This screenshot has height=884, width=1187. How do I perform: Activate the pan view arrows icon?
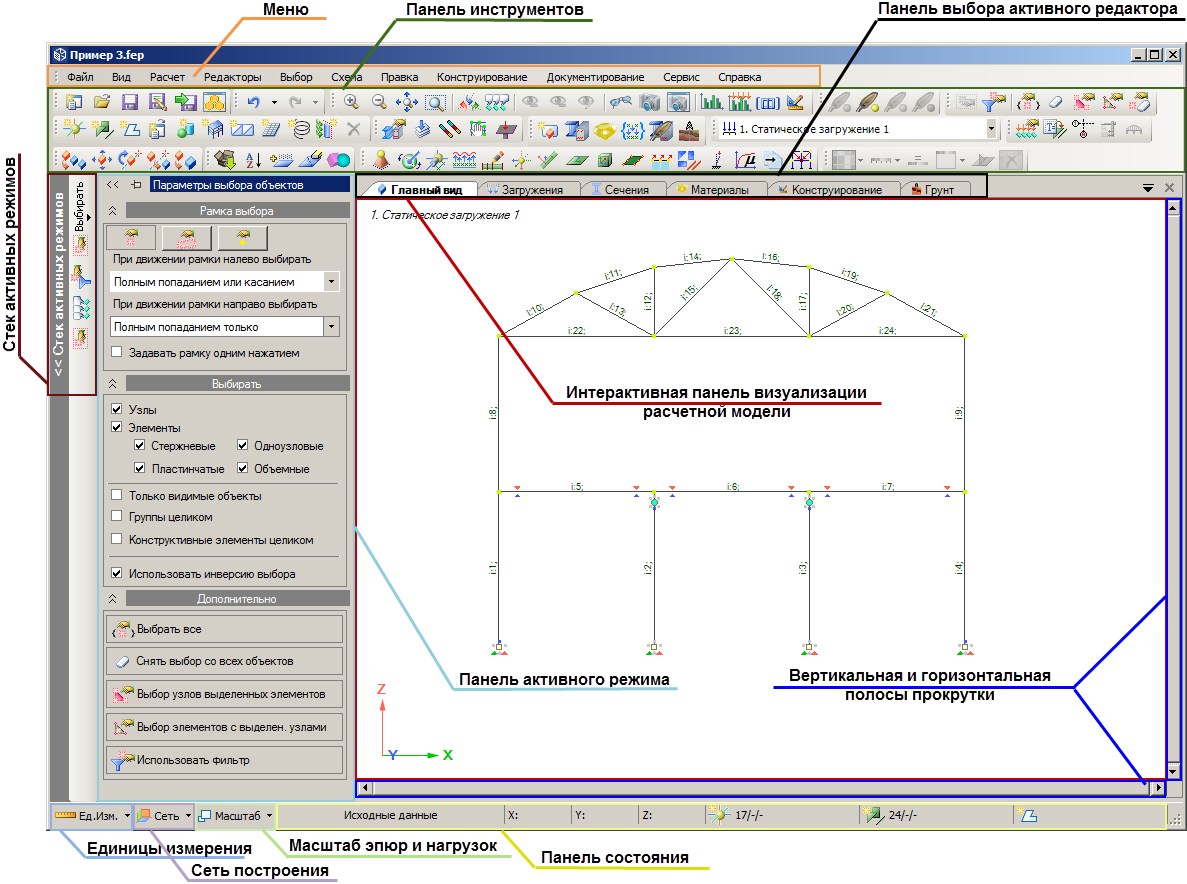tap(407, 102)
